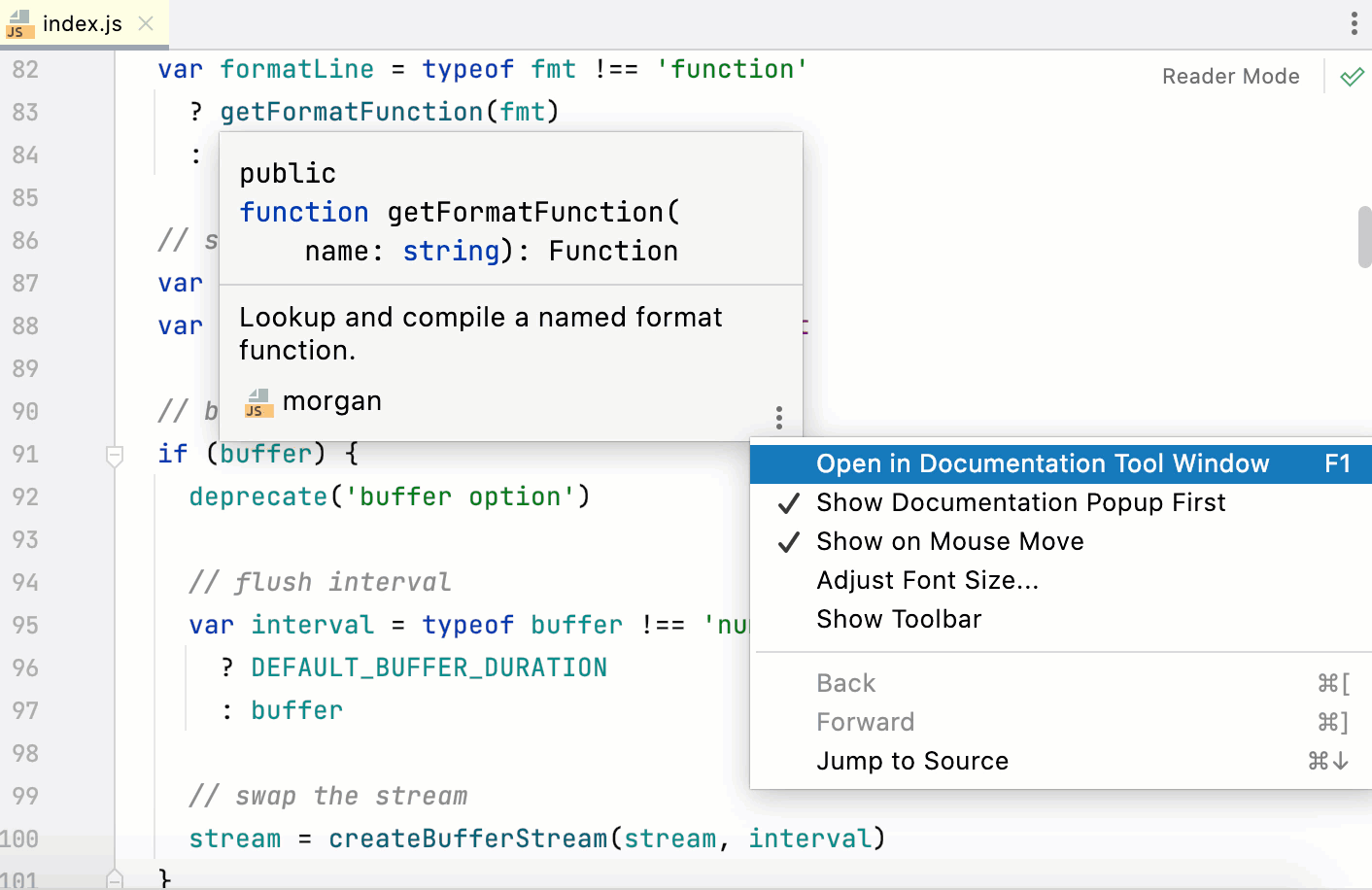Click the function keyword link in the popup
Screen dimensions: 1372x890
point(304,212)
